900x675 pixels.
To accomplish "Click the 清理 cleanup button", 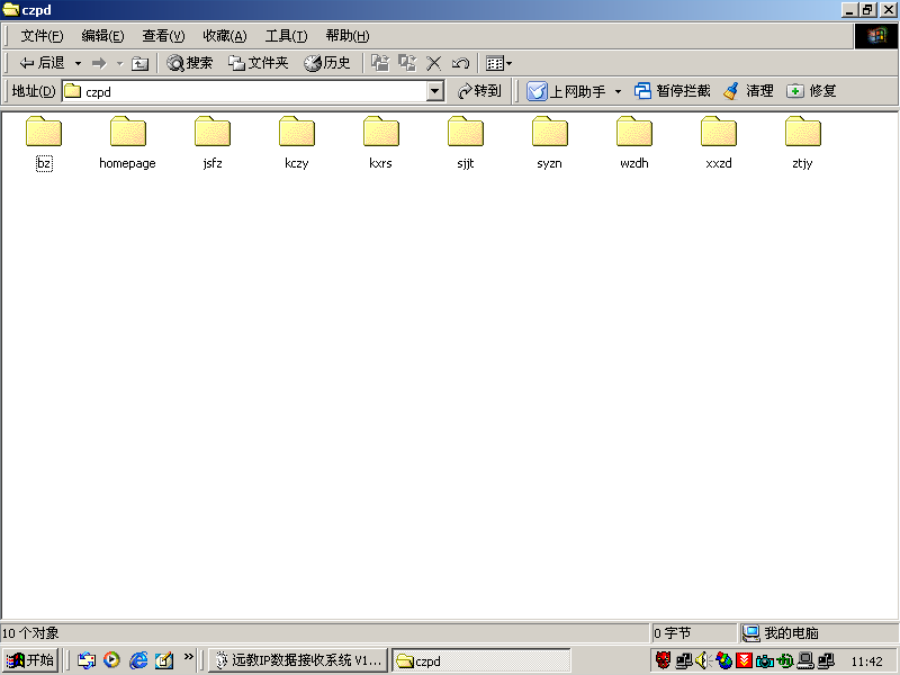I will click(x=748, y=91).
